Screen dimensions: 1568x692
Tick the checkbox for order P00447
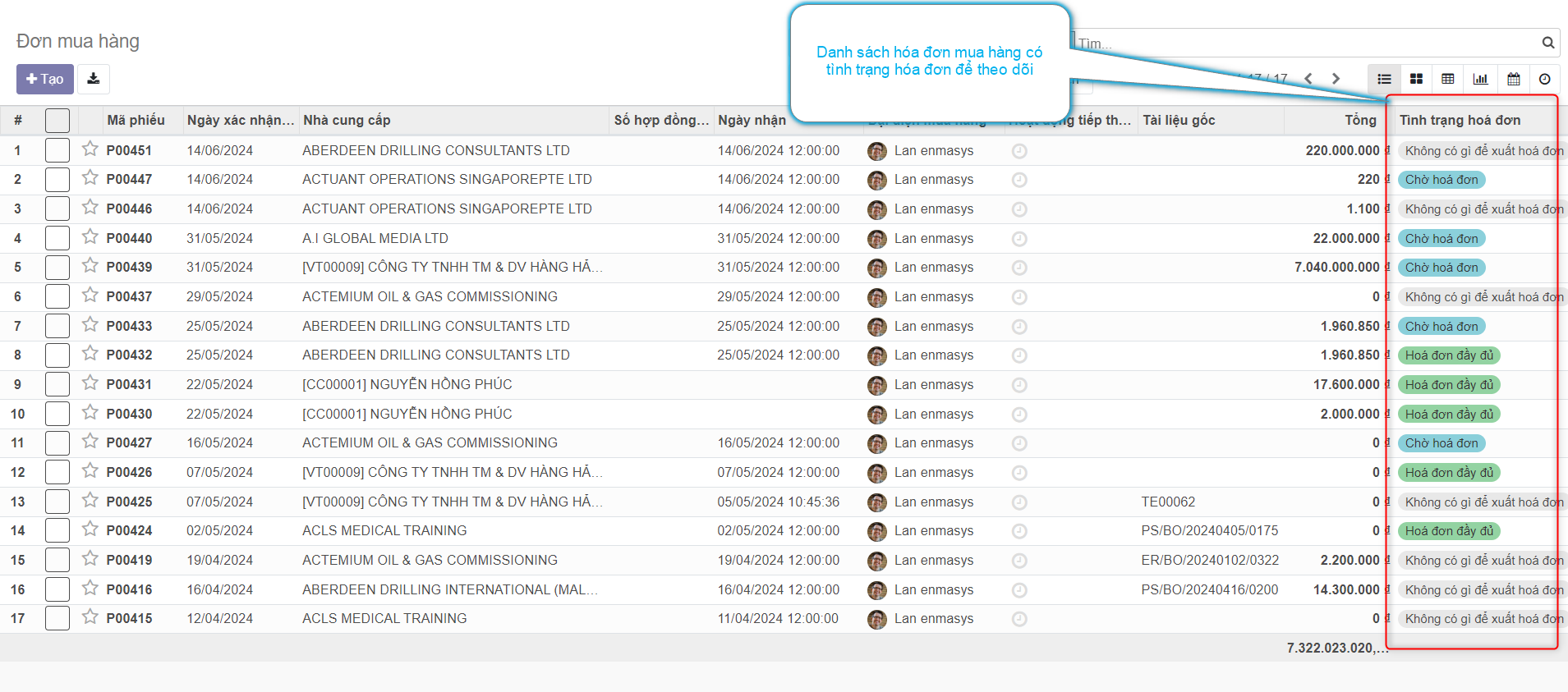pyautogui.click(x=57, y=180)
